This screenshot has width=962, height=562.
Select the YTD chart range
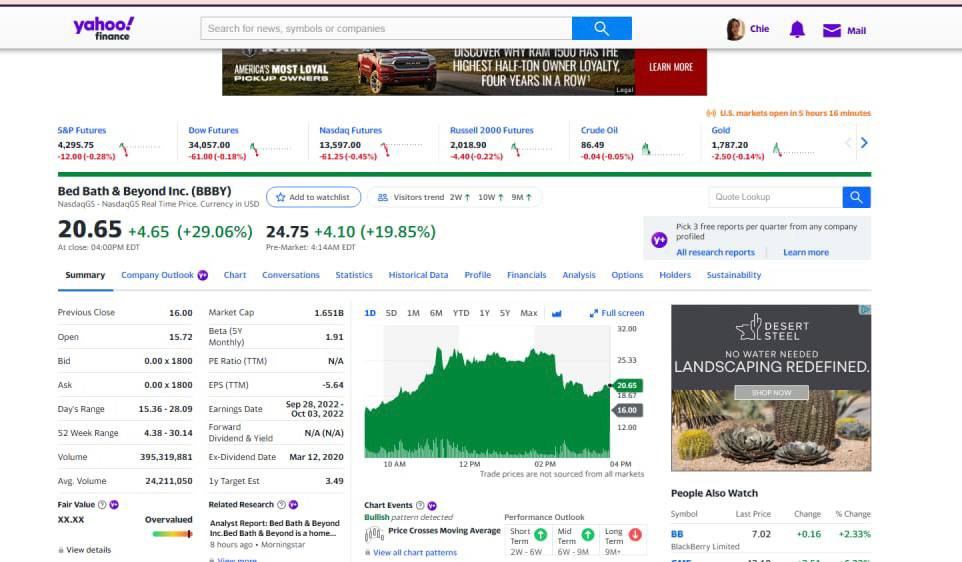(461, 314)
